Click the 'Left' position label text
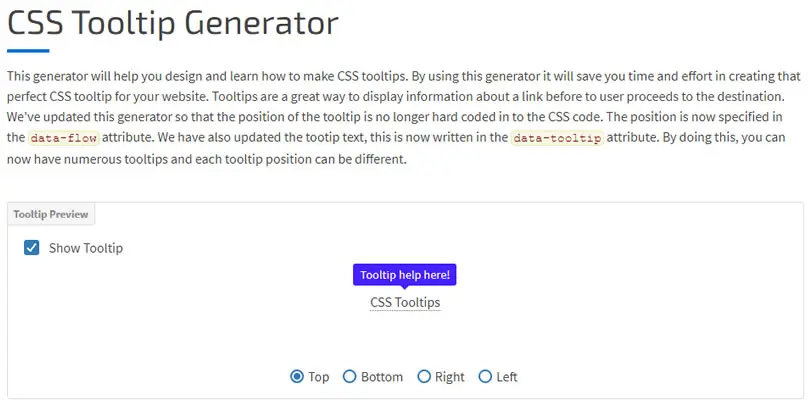The width and height of the screenshot is (810, 406). (x=507, y=377)
